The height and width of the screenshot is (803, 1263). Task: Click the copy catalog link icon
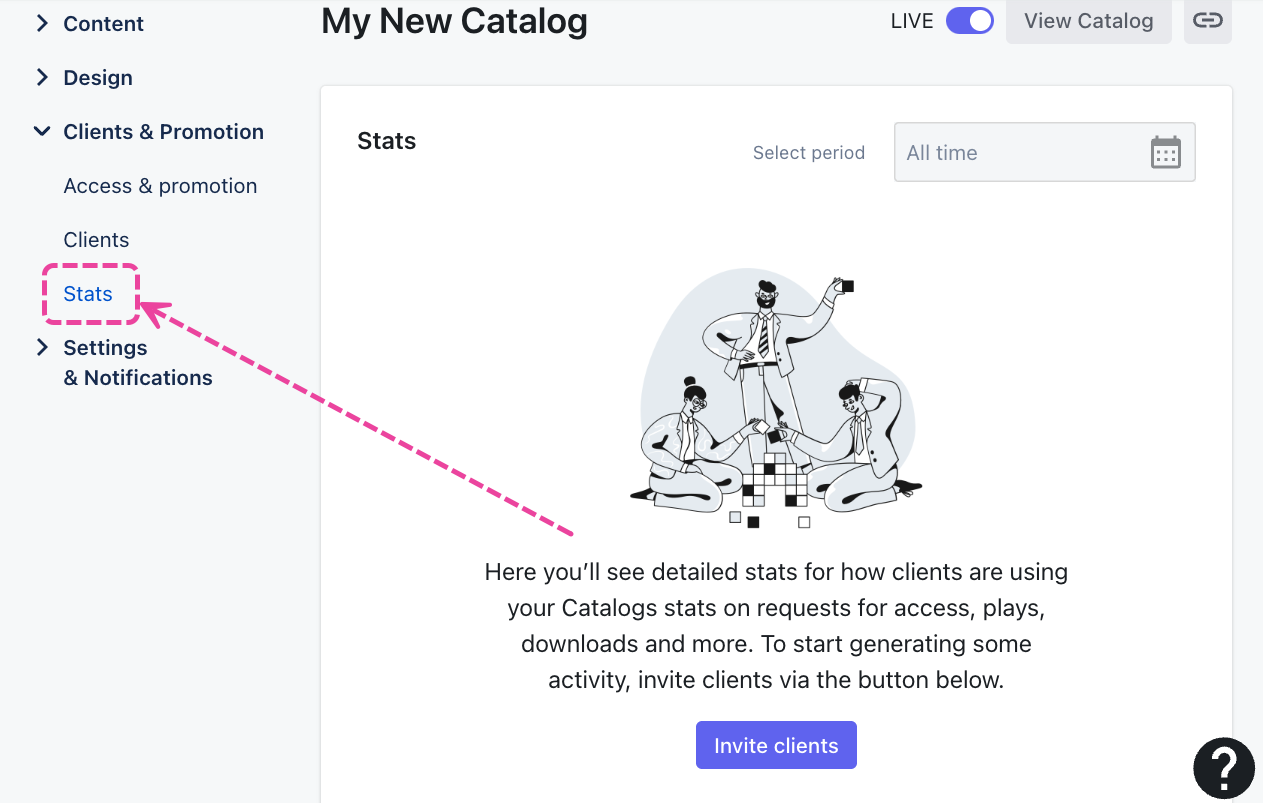(x=1207, y=21)
